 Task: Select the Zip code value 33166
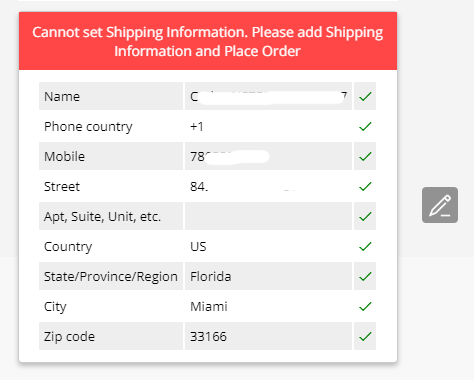208,336
